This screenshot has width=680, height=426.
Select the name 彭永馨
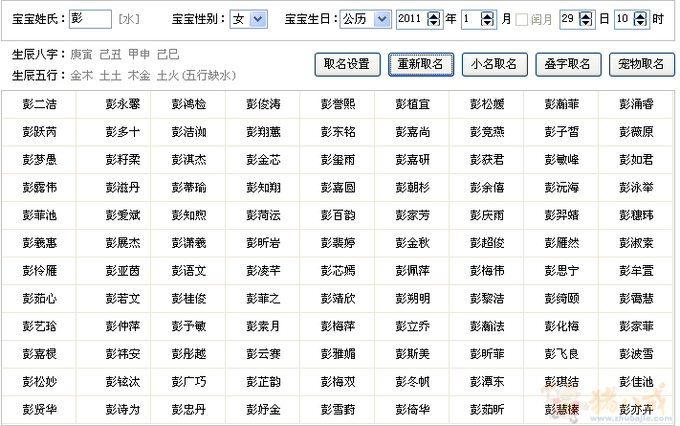click(123, 104)
